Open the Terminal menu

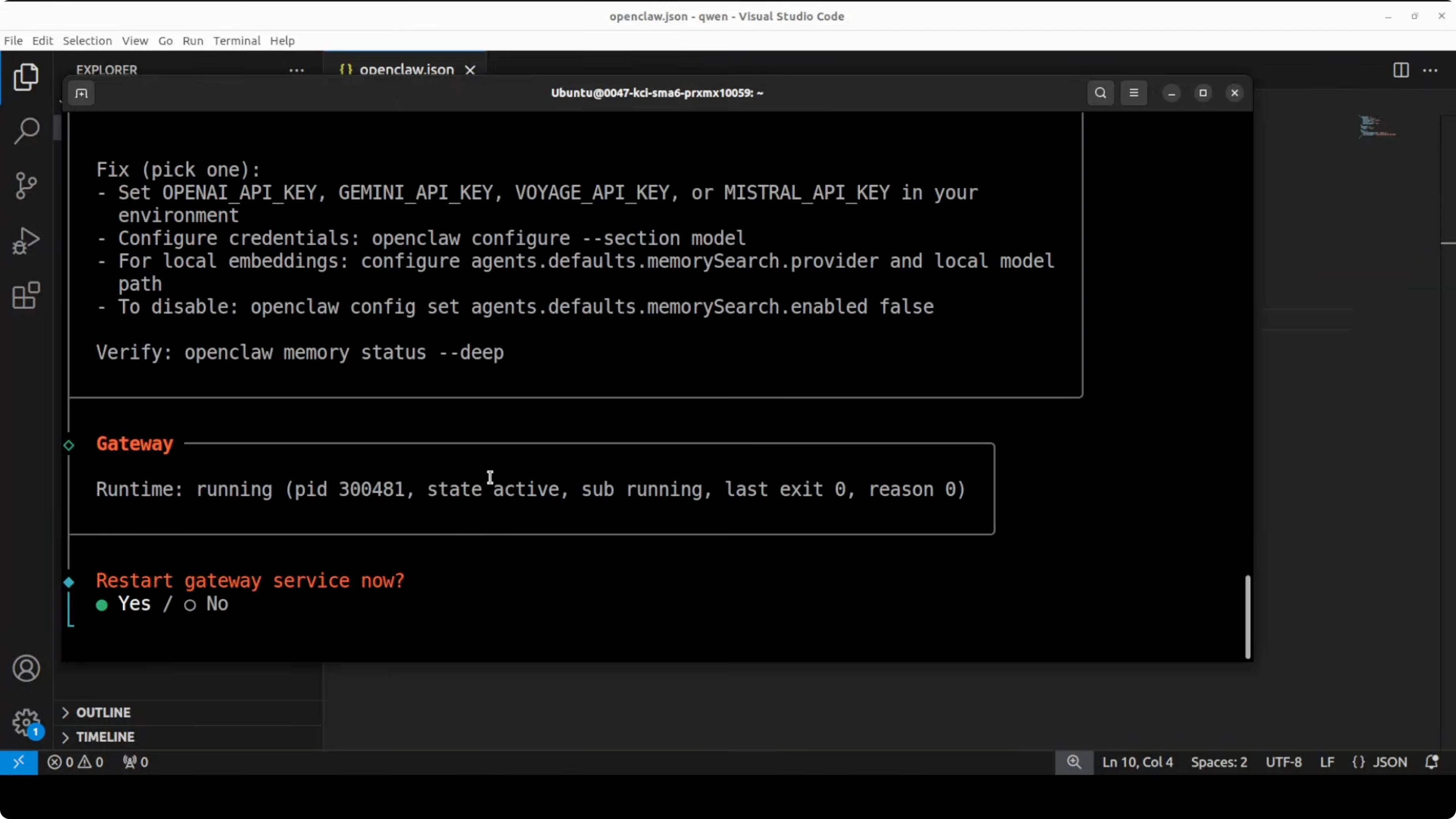(236, 41)
